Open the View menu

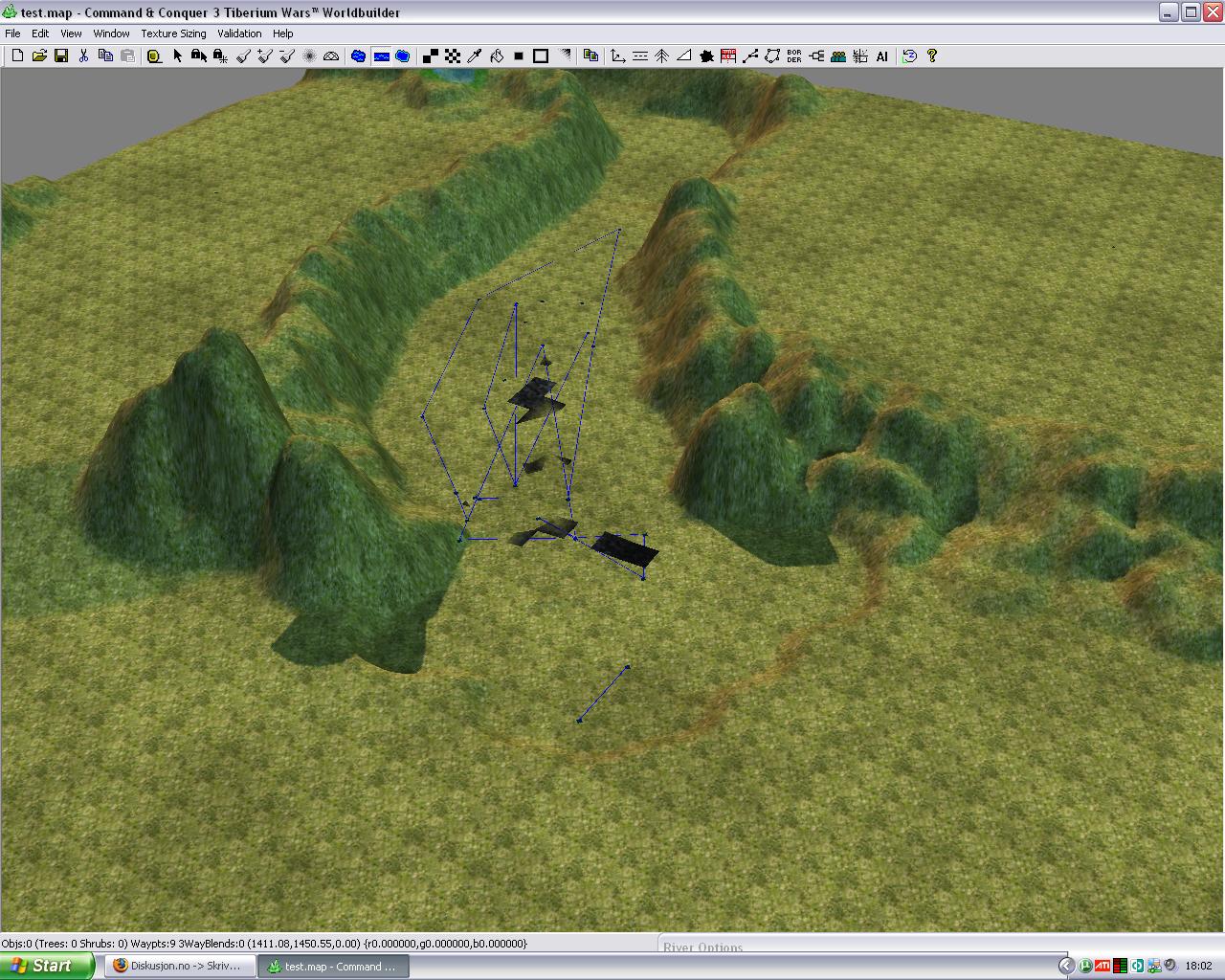[x=71, y=33]
